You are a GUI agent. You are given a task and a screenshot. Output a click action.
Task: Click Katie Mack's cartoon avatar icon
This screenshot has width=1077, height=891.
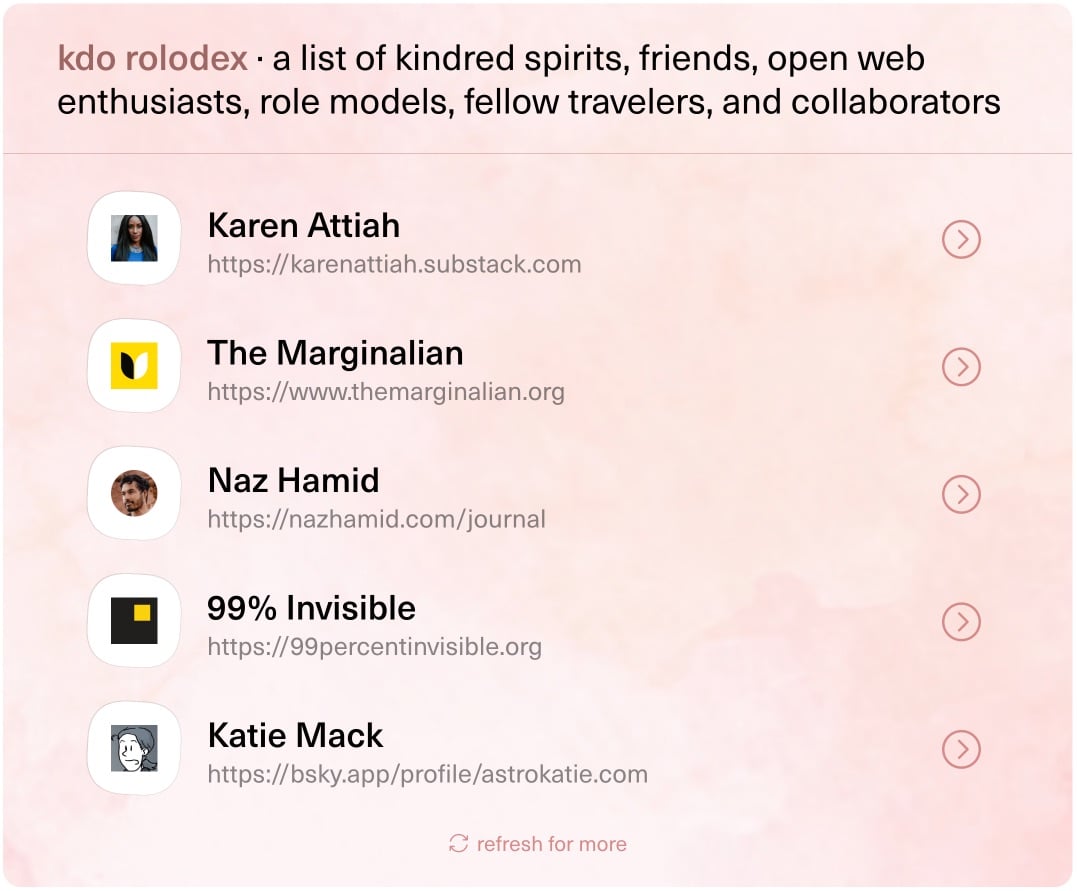(x=134, y=748)
